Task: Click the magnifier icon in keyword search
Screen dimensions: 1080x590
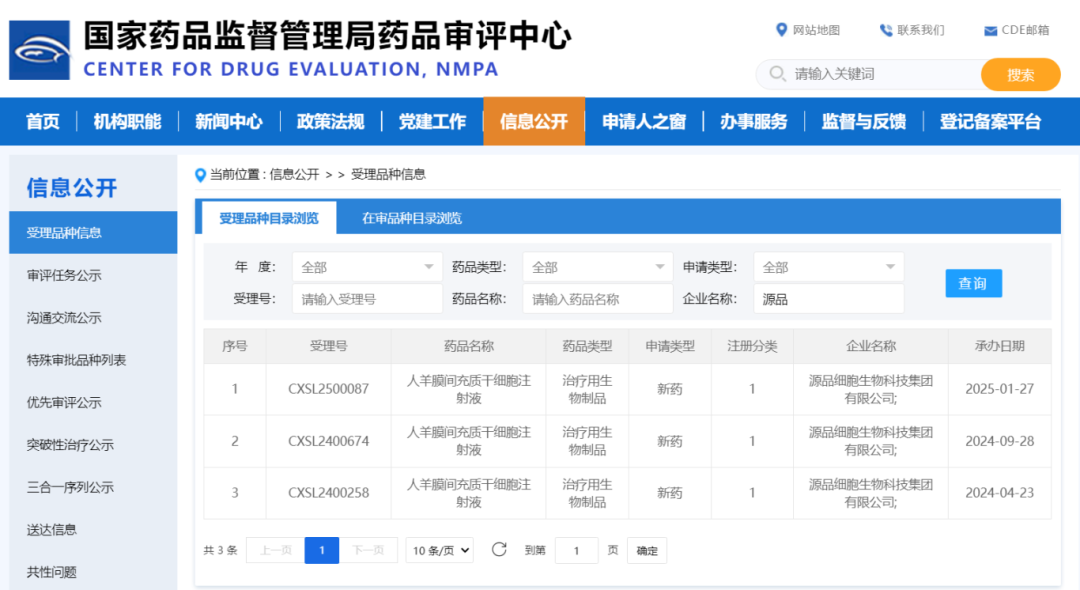Action: click(777, 74)
